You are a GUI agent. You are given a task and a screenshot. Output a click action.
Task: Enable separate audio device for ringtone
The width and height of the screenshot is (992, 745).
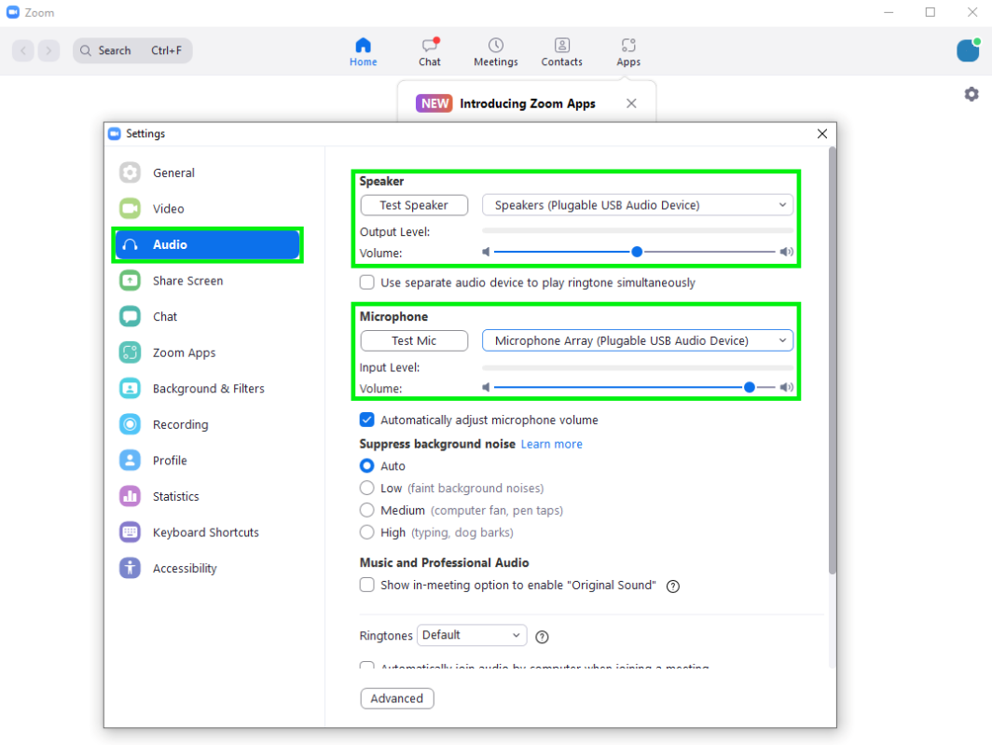[x=367, y=282]
